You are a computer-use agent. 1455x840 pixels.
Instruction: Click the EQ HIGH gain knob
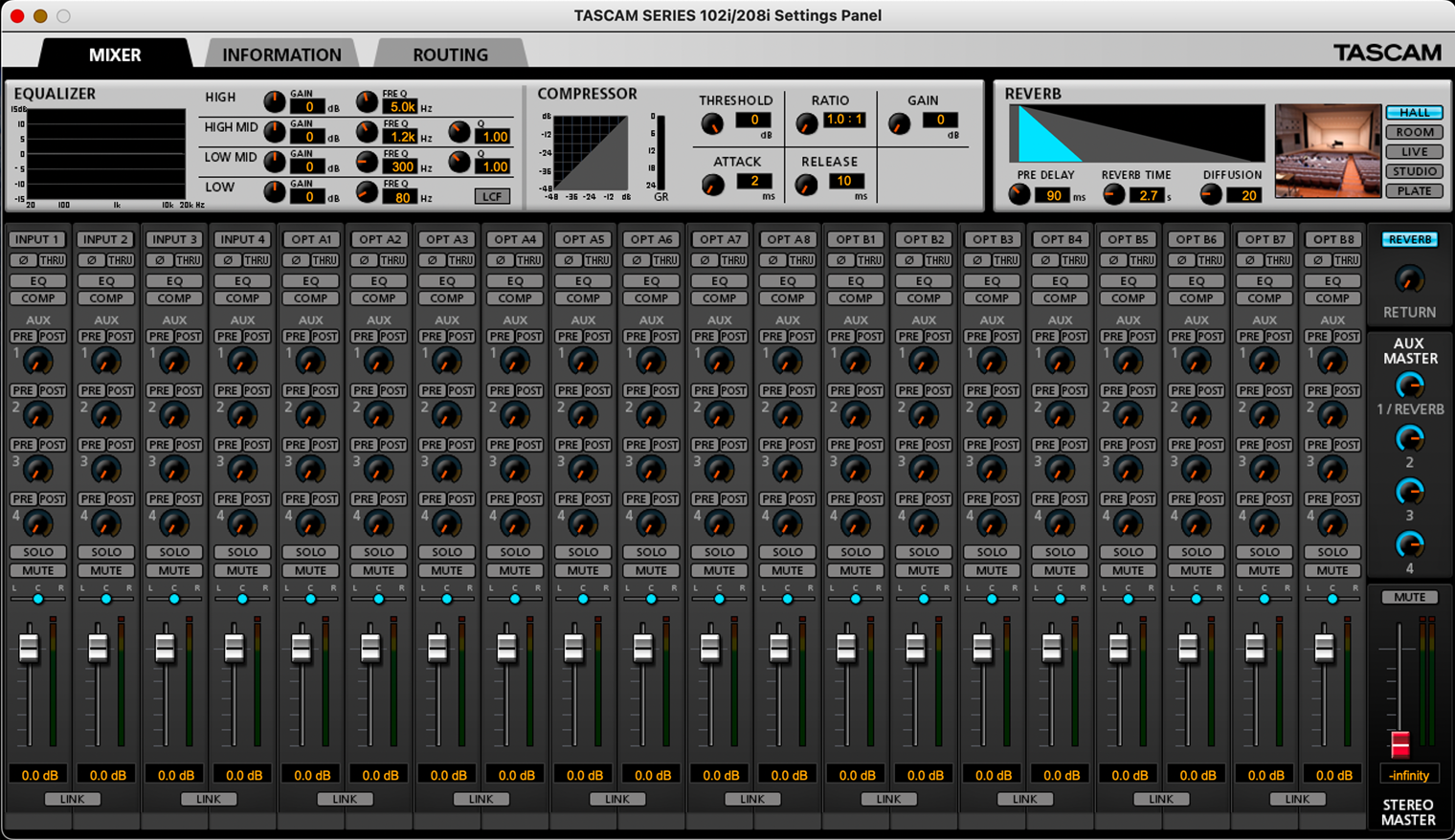(275, 101)
